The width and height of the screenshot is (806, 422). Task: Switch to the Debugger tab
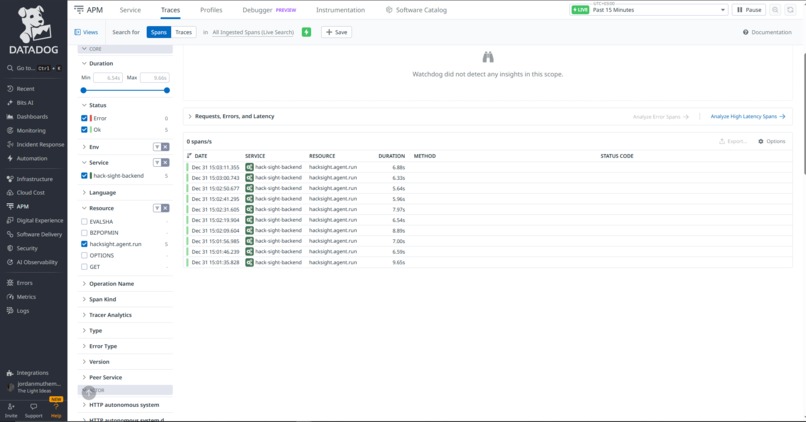pyautogui.click(x=269, y=10)
